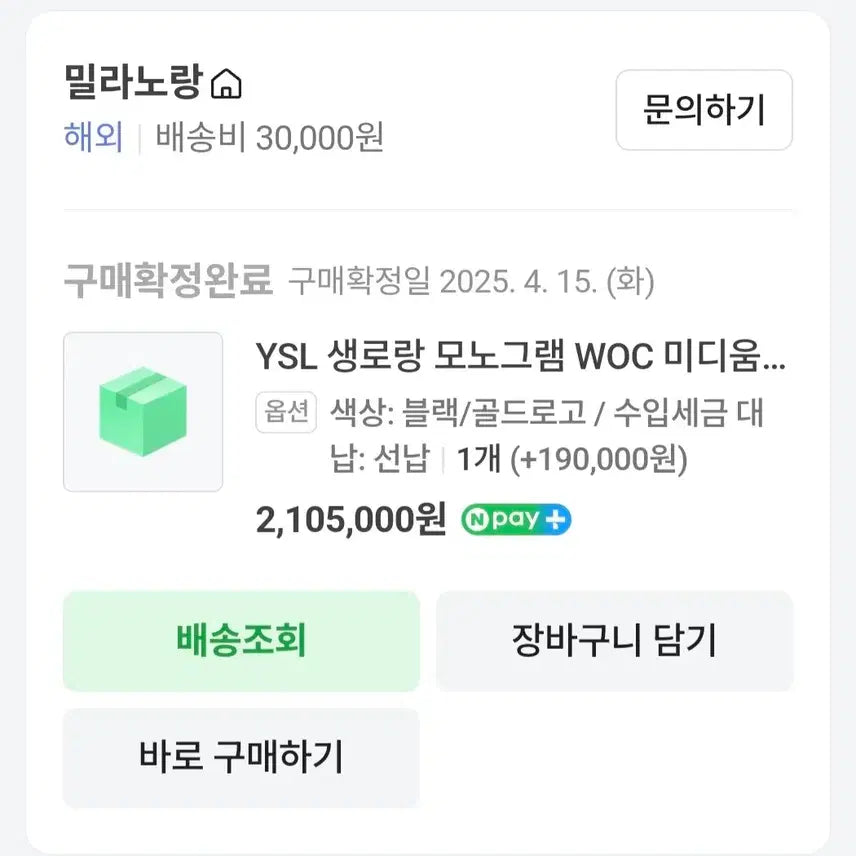Image resolution: width=856 pixels, height=856 pixels.
Task: Tap the green package box icon
Action: point(143,412)
